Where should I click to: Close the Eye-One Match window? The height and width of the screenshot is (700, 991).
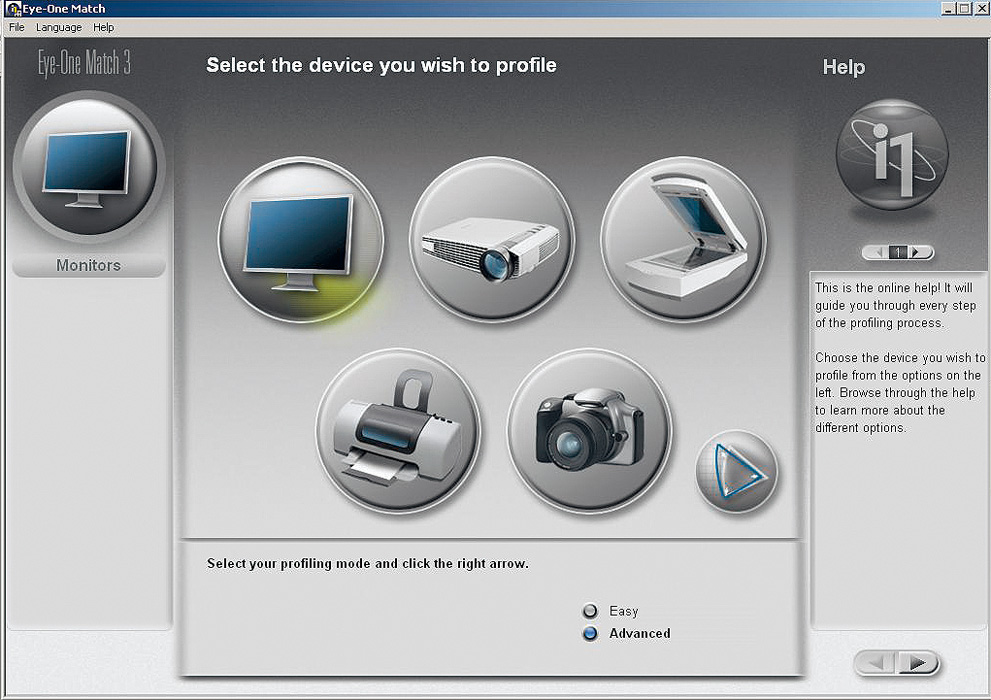tap(981, 8)
